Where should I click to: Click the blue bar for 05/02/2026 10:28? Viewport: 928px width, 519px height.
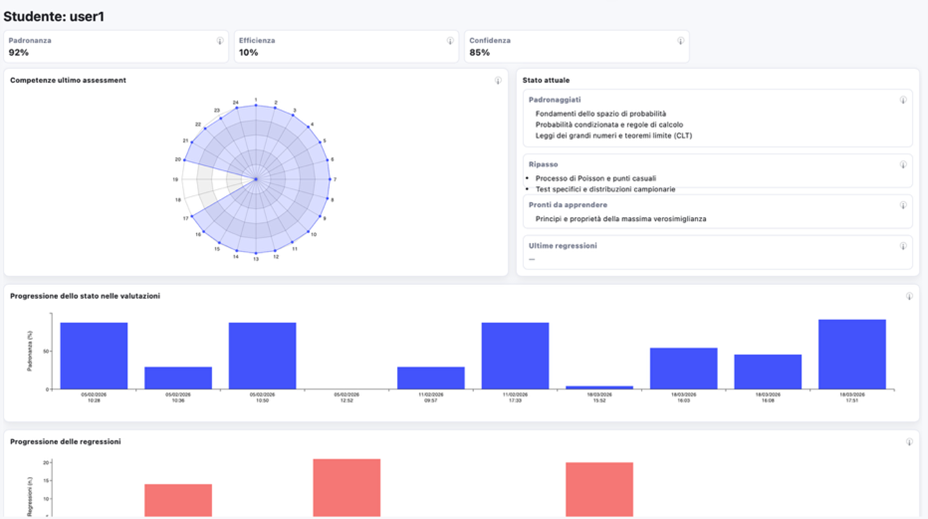pyautogui.click(x=94, y=356)
